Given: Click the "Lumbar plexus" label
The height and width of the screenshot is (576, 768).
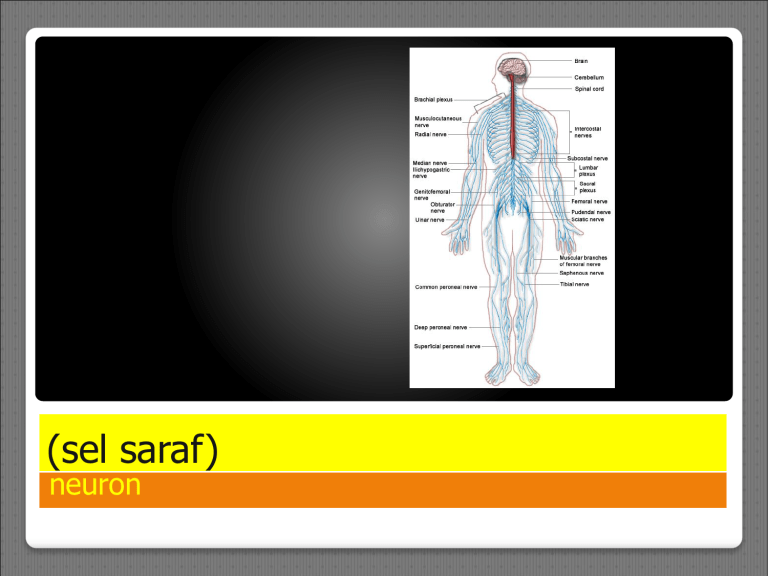Looking at the screenshot, I should [587, 171].
